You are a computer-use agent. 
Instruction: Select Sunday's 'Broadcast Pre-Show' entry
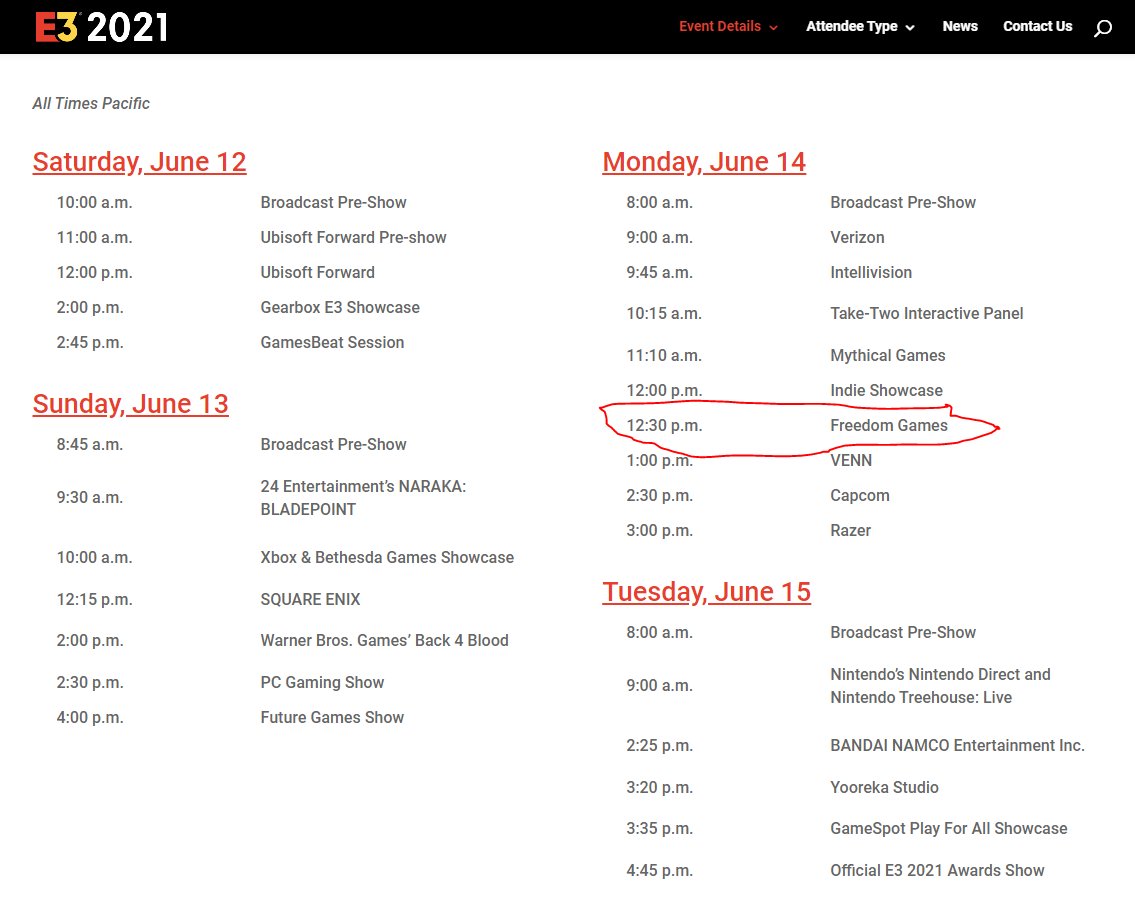pyautogui.click(x=334, y=444)
